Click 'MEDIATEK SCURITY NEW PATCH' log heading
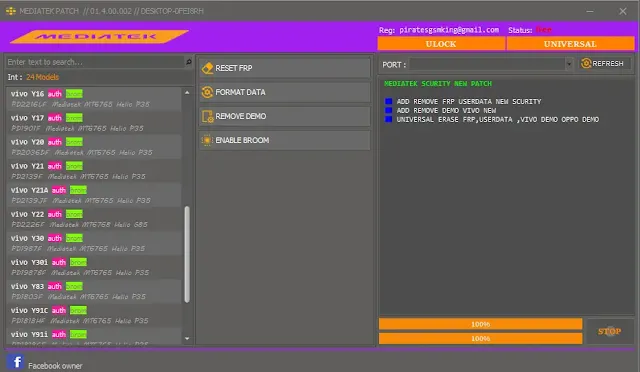The width and height of the screenshot is (640, 372). coord(438,83)
